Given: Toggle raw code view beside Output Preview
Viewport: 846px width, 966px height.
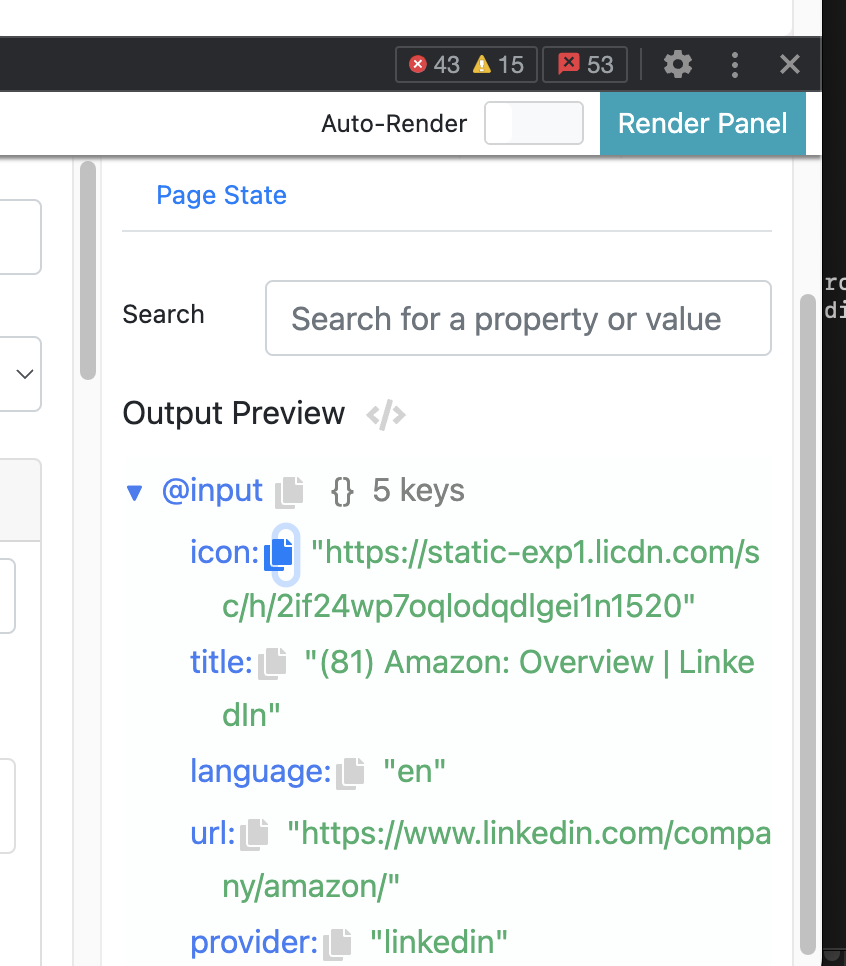Looking at the screenshot, I should coord(386,415).
